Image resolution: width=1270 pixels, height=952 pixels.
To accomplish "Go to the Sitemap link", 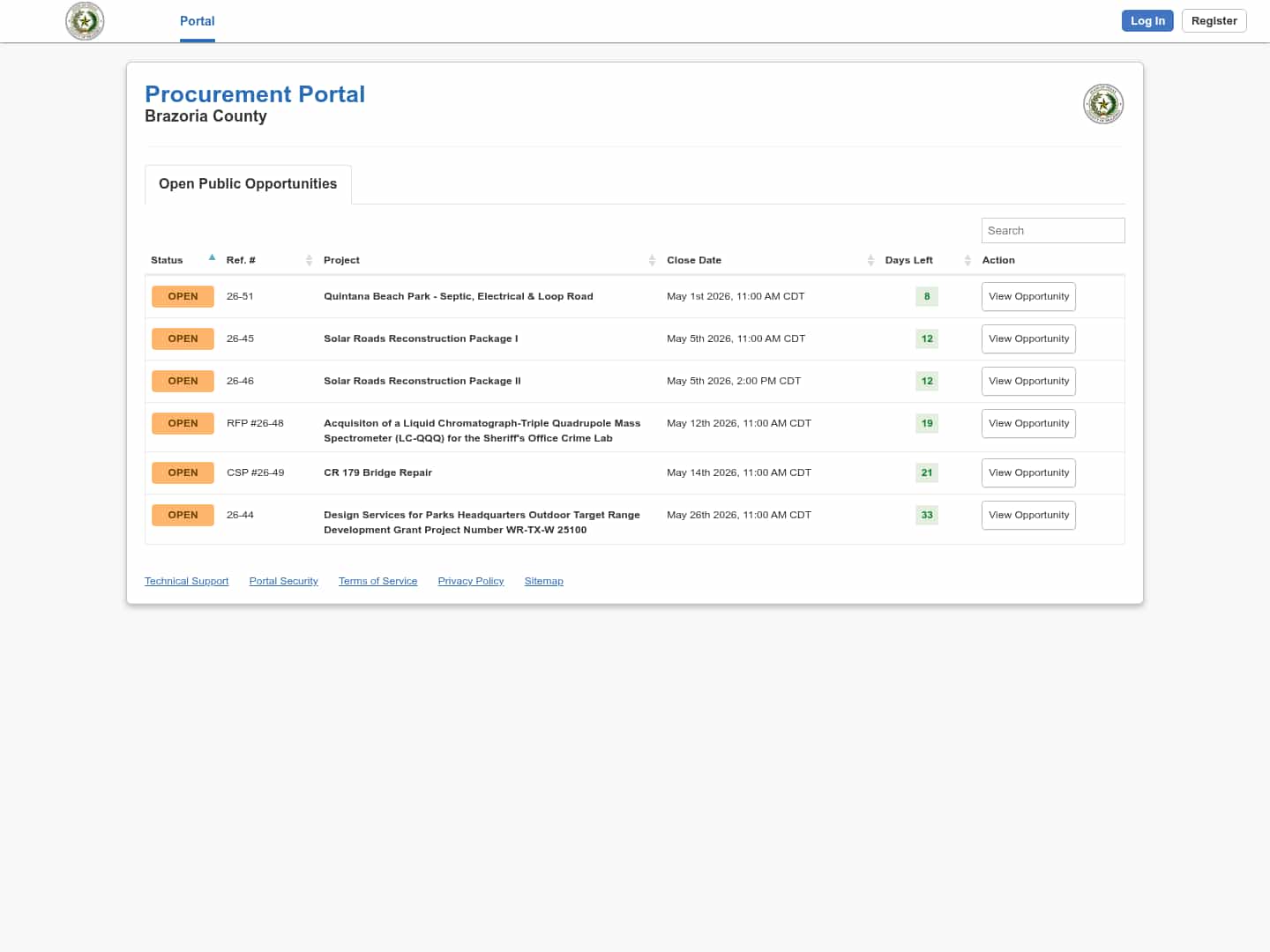I will pyautogui.click(x=543, y=581).
